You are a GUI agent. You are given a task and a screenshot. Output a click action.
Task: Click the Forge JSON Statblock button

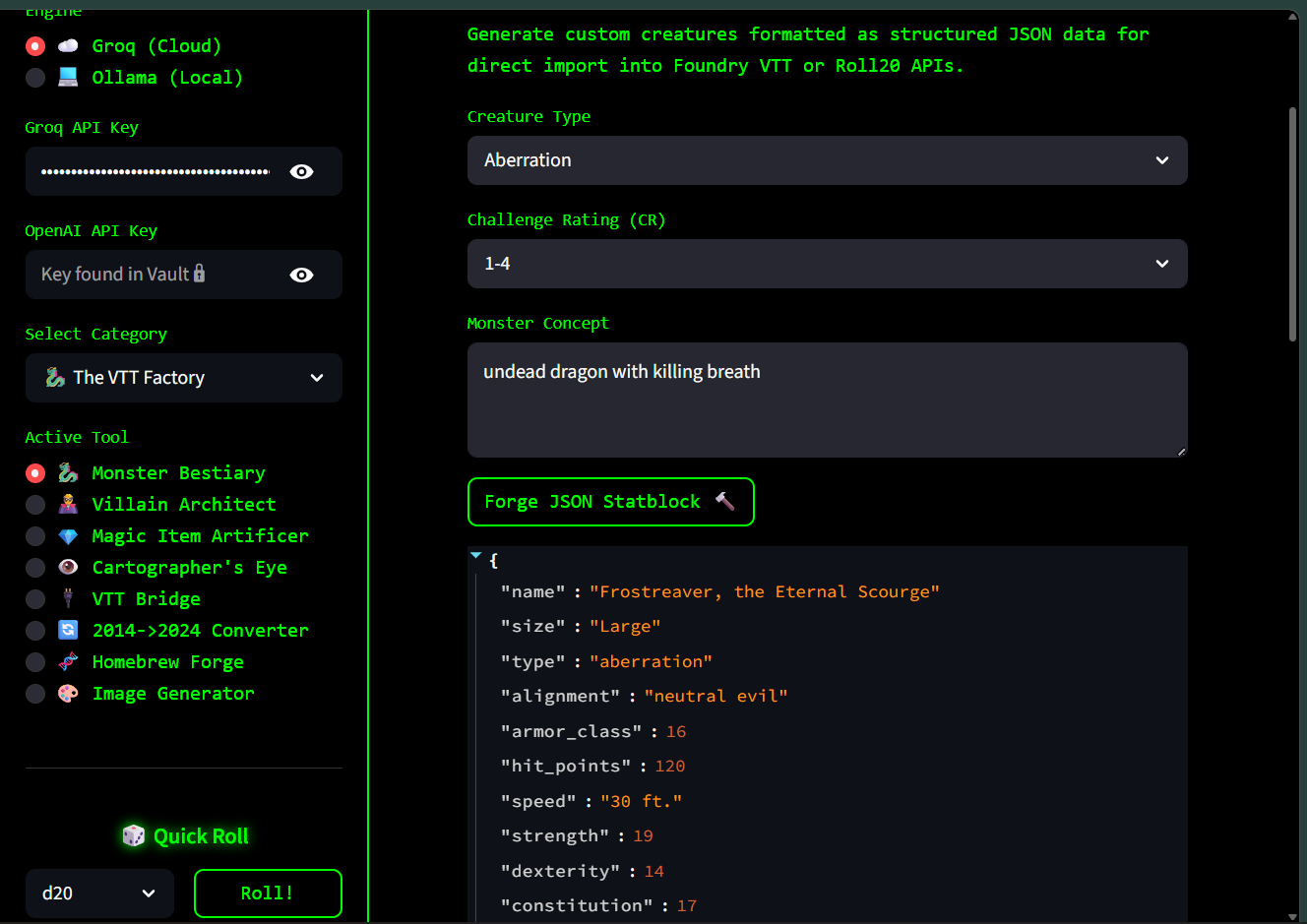(x=610, y=502)
